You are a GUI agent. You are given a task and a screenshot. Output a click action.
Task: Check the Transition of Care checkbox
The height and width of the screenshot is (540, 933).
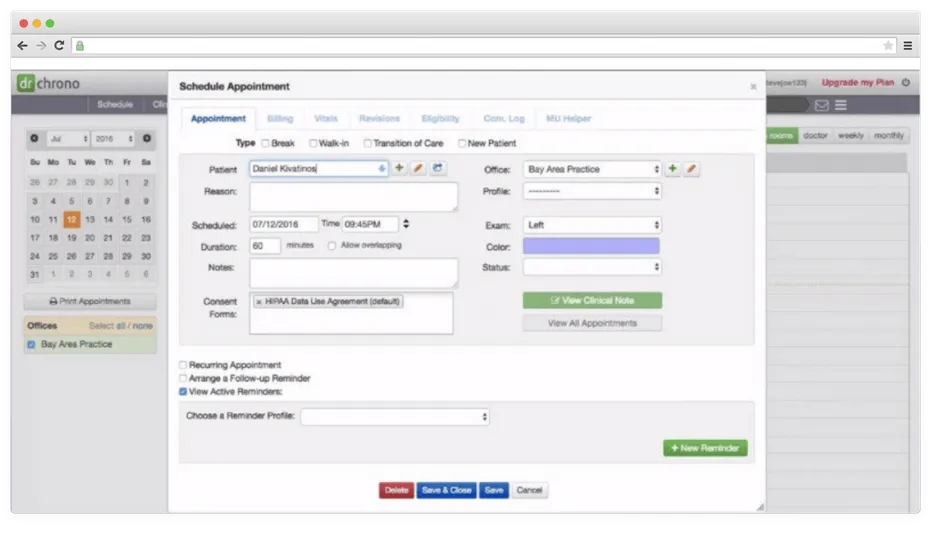[x=367, y=143]
